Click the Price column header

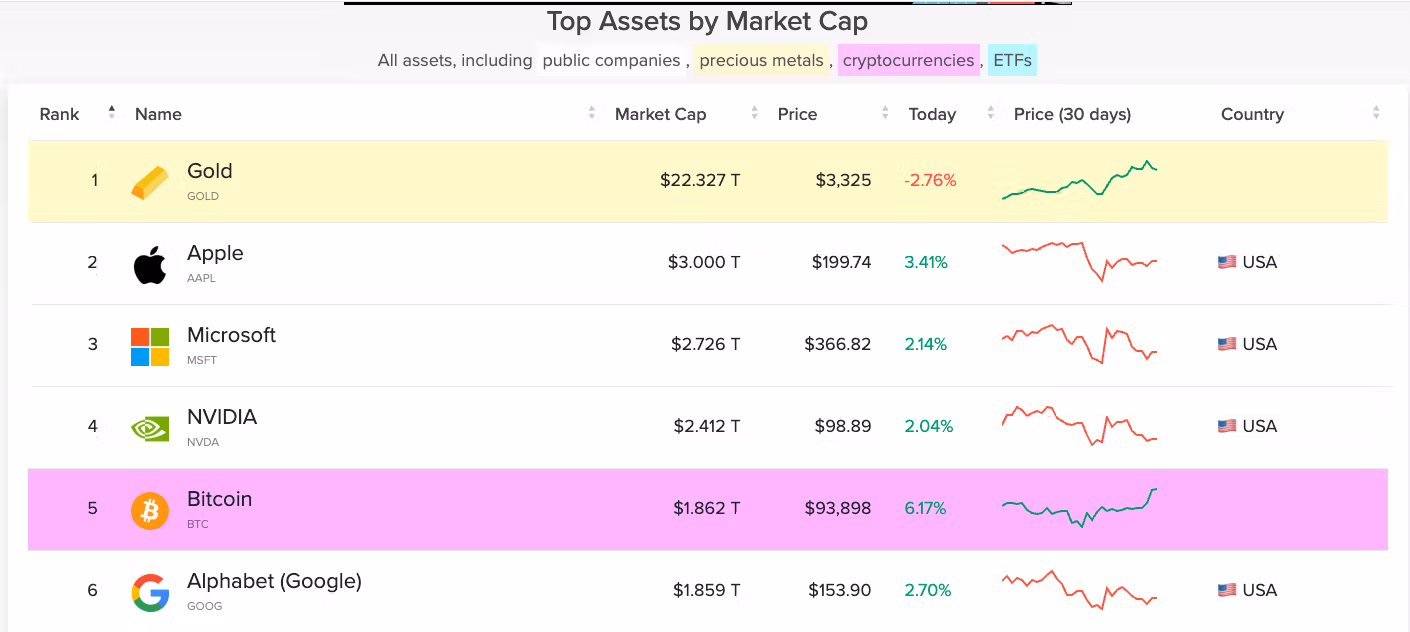pos(797,114)
